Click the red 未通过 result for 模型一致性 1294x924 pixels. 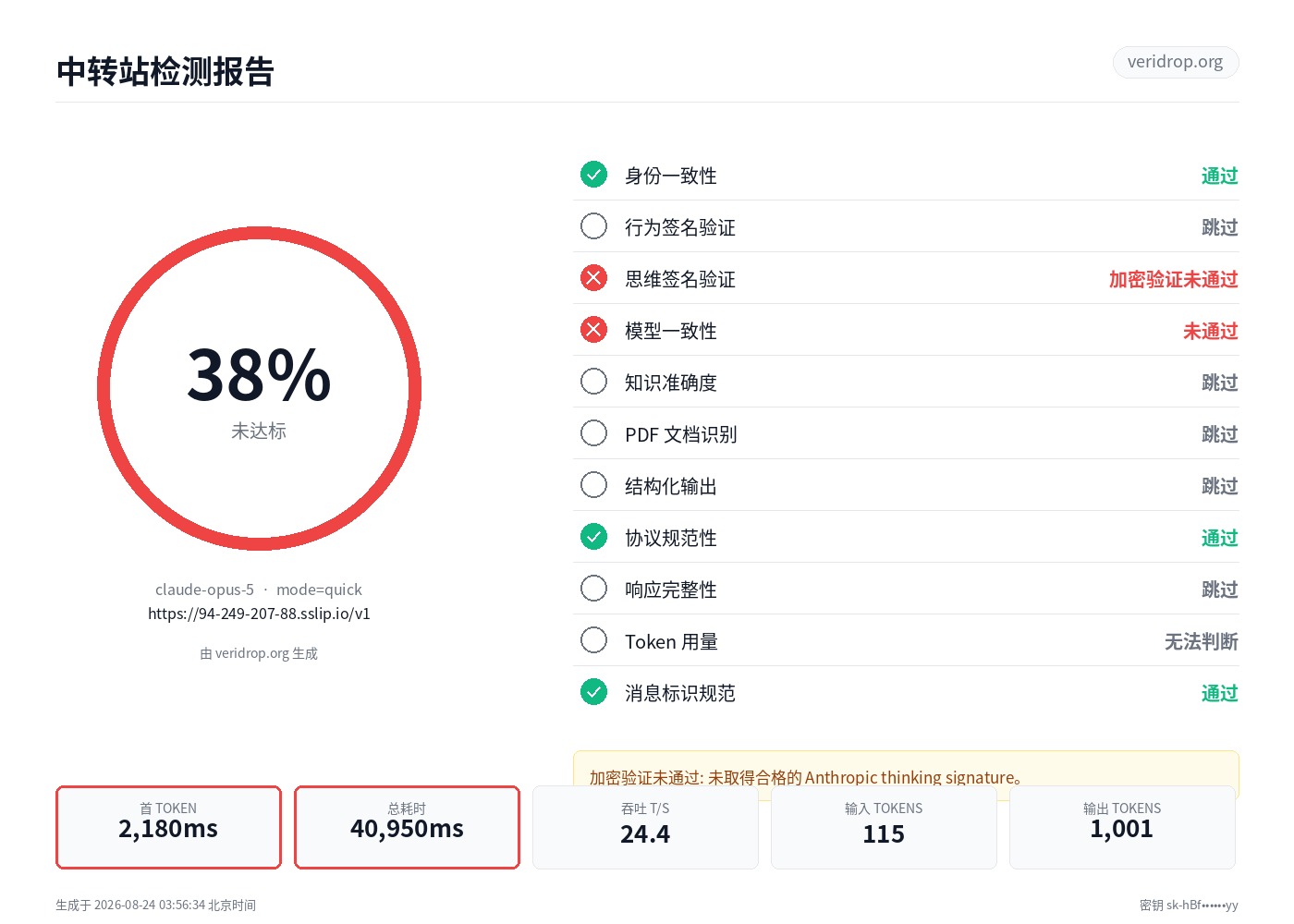coord(1210,331)
